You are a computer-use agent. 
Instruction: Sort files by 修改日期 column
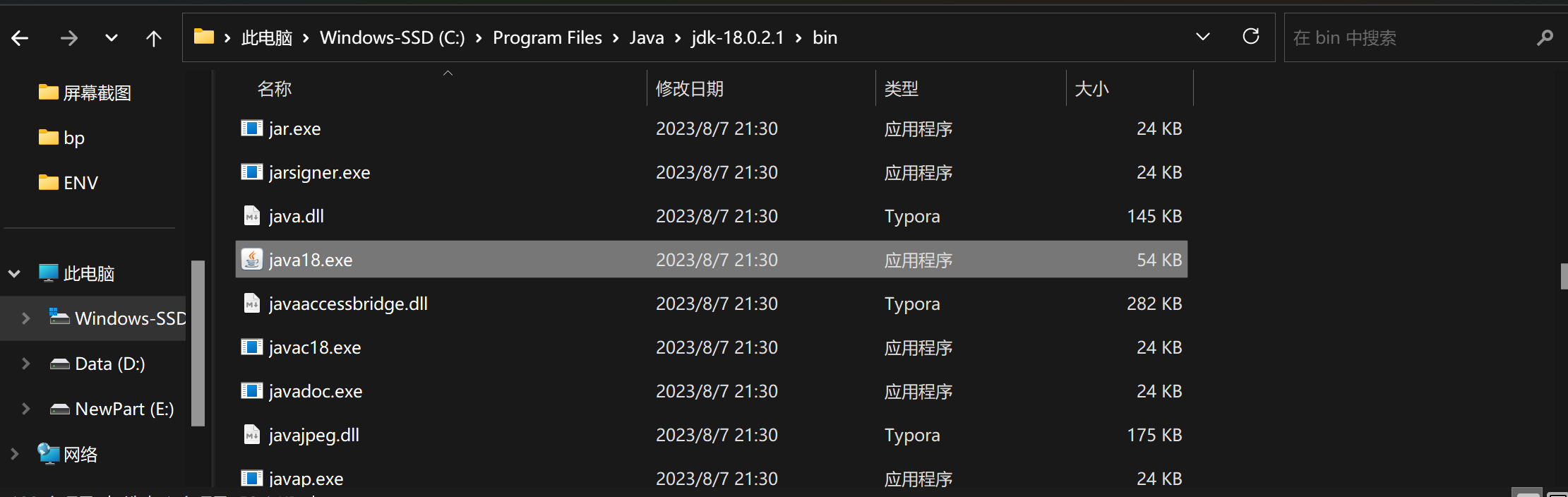pyautogui.click(x=690, y=89)
